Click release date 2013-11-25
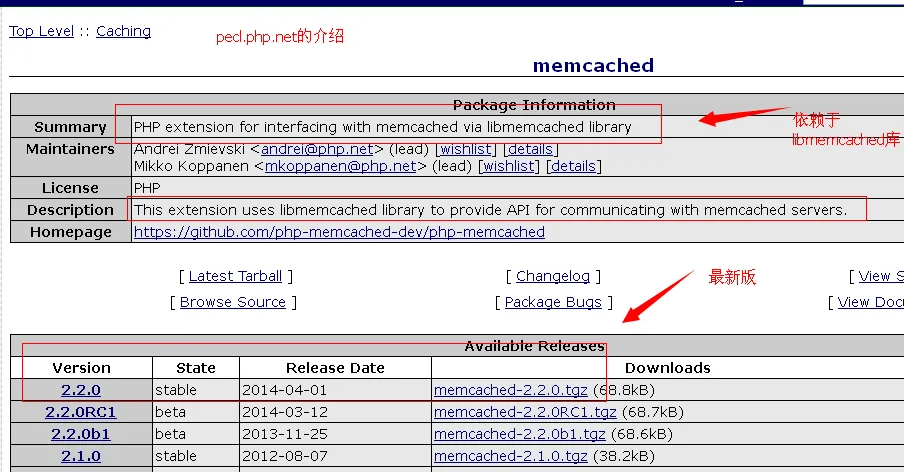Screen dimensions: 904x472 [x=285, y=434]
